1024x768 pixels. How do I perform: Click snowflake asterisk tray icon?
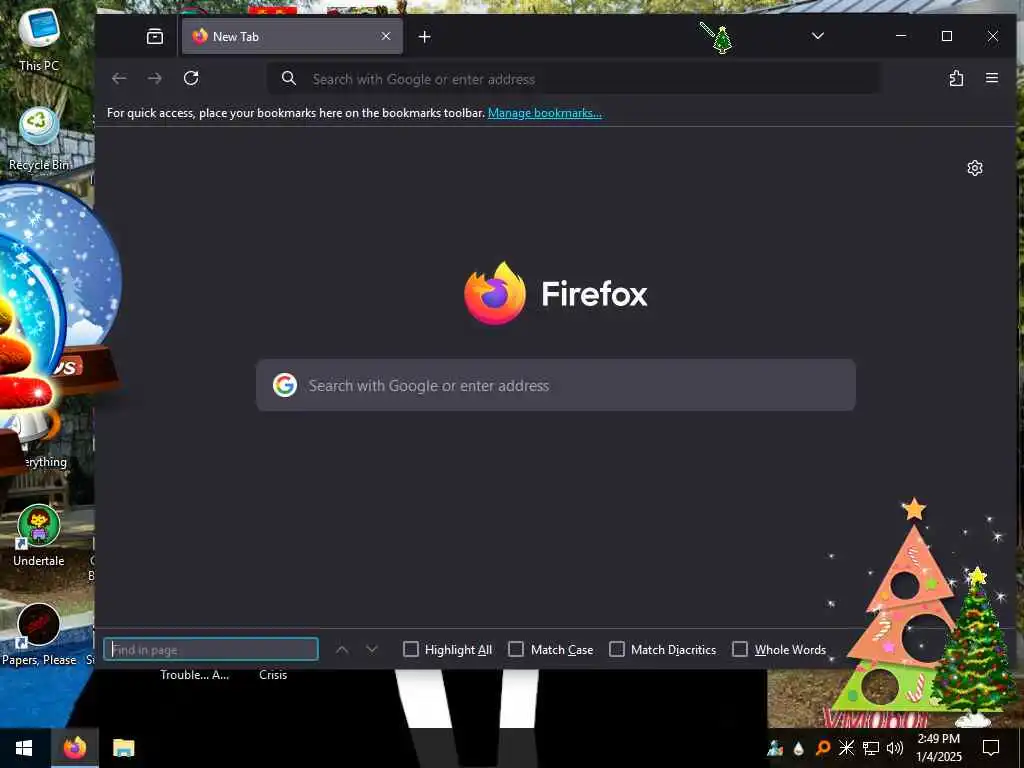846,748
